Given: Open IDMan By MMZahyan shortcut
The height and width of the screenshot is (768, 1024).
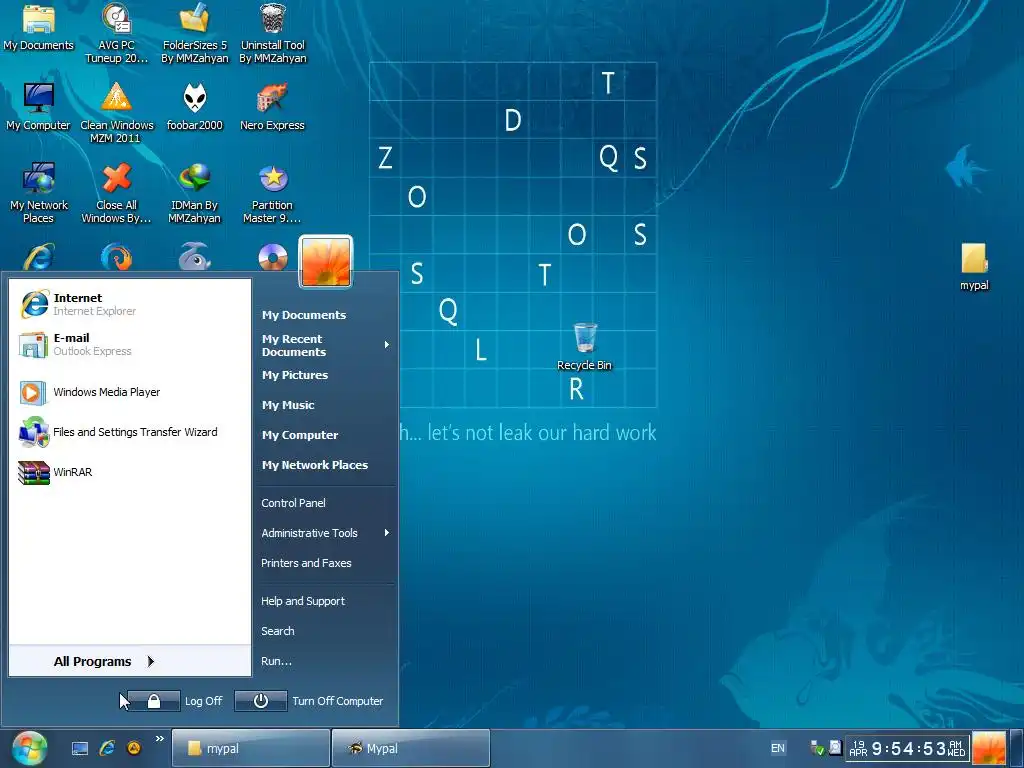Looking at the screenshot, I should coord(195,193).
